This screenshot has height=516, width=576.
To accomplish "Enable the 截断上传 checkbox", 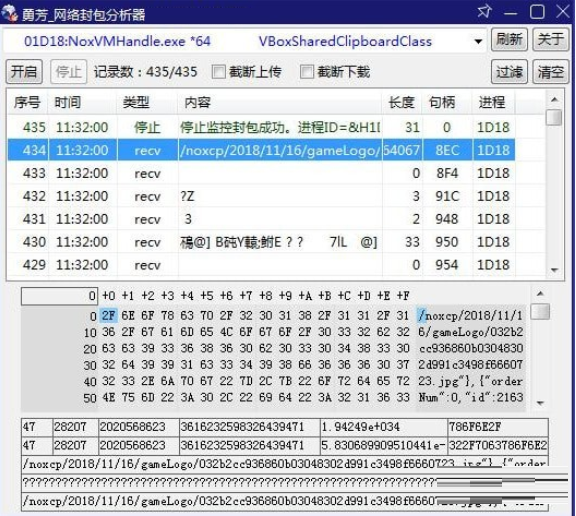I will tap(219, 72).
